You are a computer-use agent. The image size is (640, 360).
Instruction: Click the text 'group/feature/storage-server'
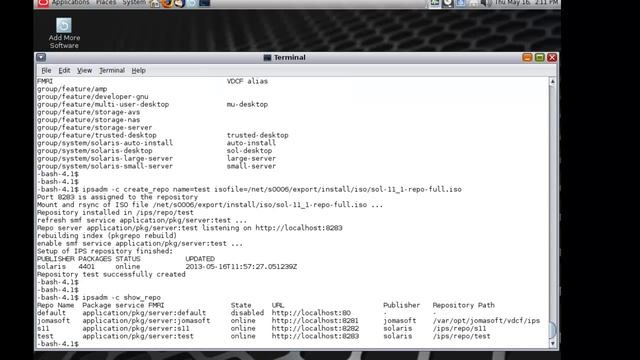tap(95, 128)
